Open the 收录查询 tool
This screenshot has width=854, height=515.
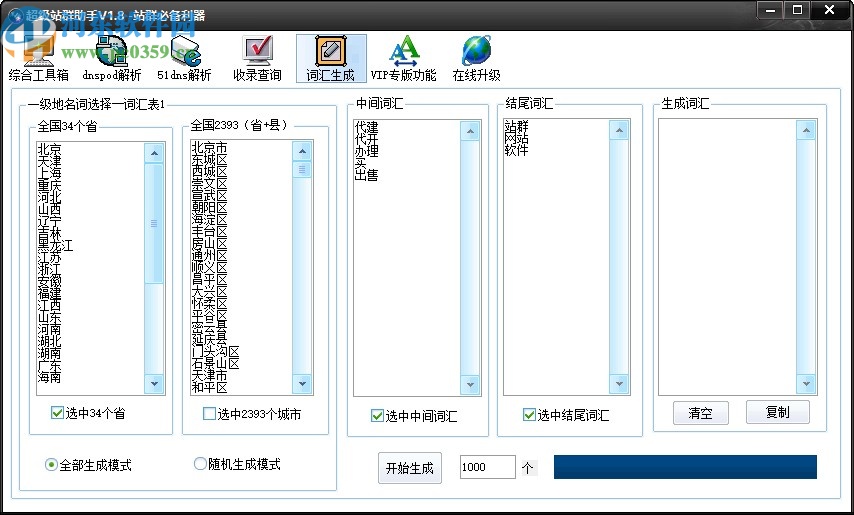(257, 59)
